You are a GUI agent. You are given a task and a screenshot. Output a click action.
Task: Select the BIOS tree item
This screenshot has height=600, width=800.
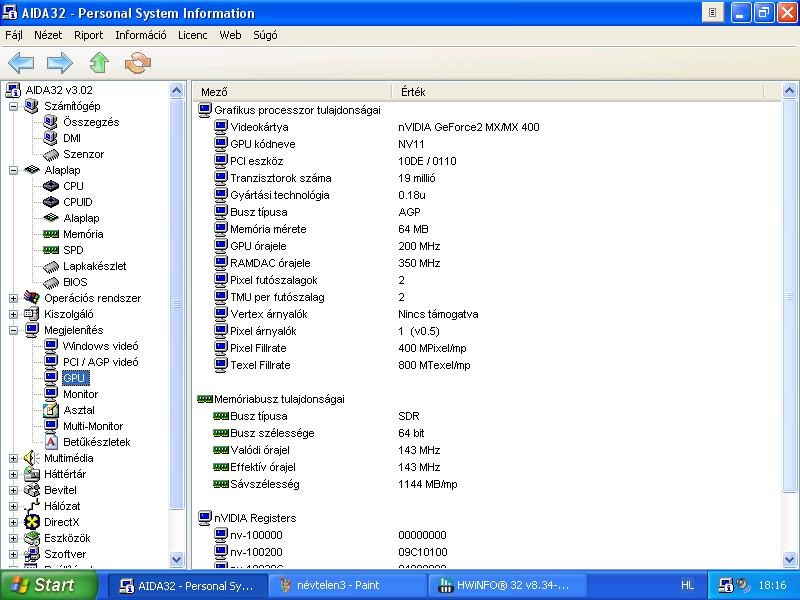point(75,282)
